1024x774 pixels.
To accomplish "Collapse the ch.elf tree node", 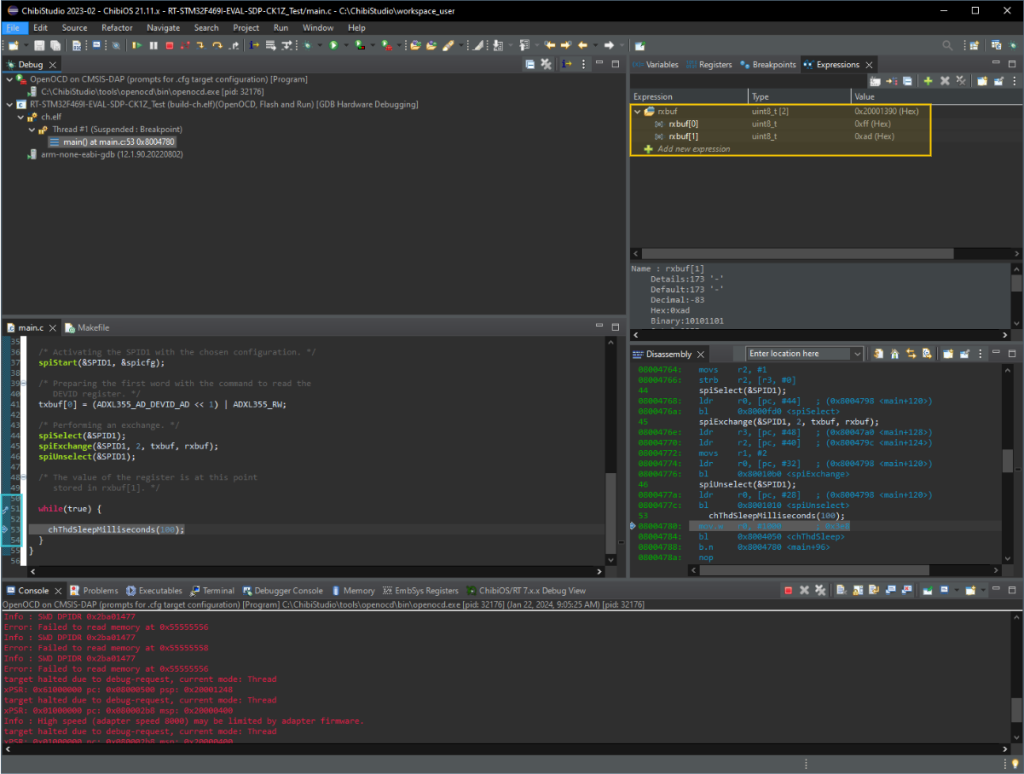I will click(20, 117).
